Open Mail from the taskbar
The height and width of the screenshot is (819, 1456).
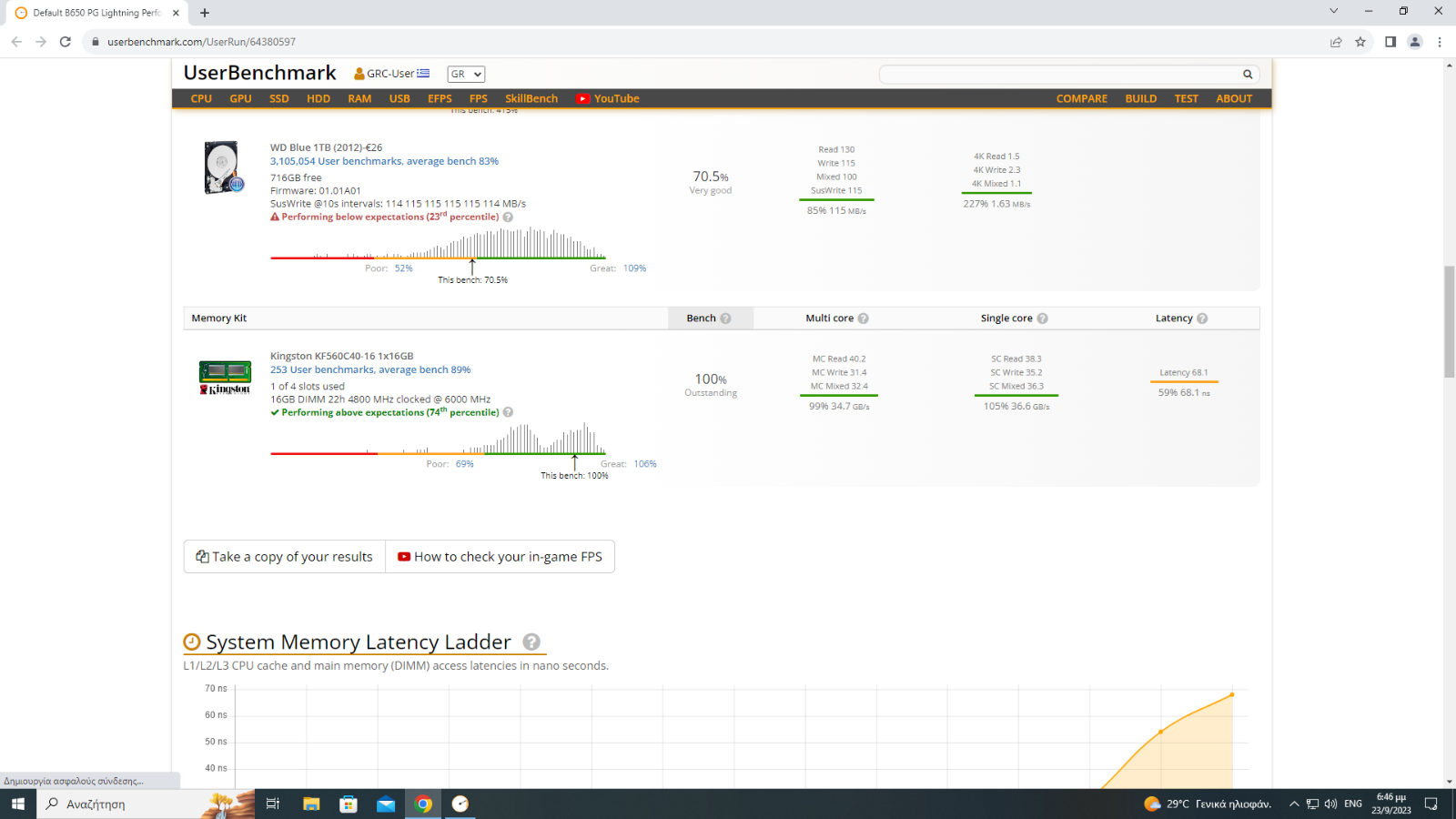tap(386, 804)
